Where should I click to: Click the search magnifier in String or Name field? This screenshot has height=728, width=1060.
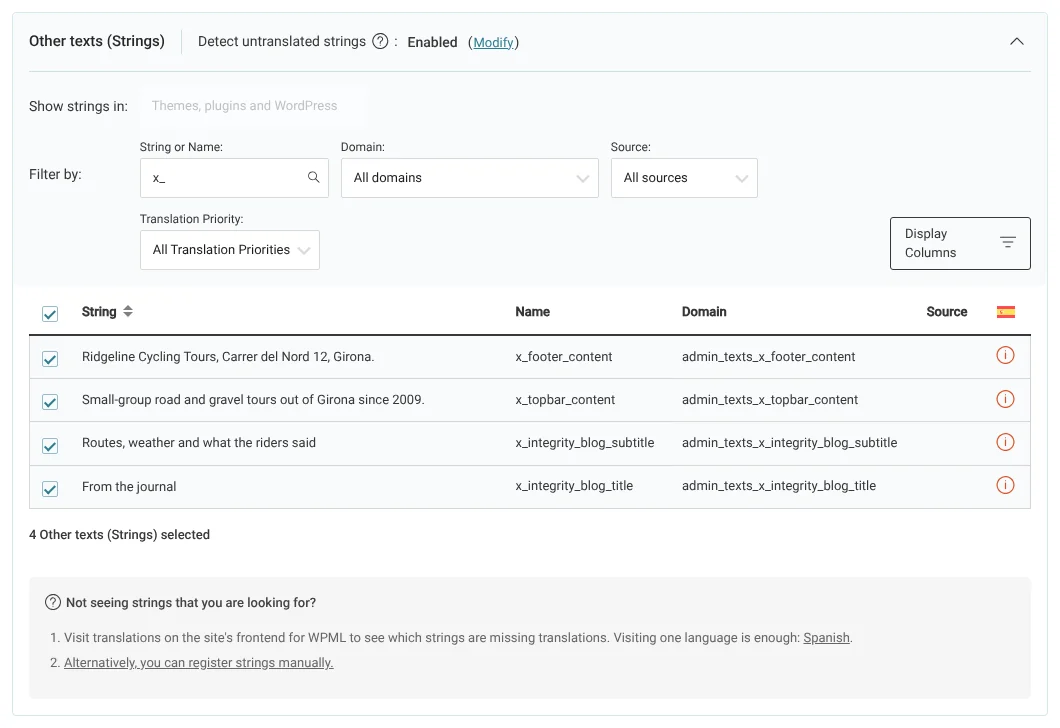click(314, 177)
